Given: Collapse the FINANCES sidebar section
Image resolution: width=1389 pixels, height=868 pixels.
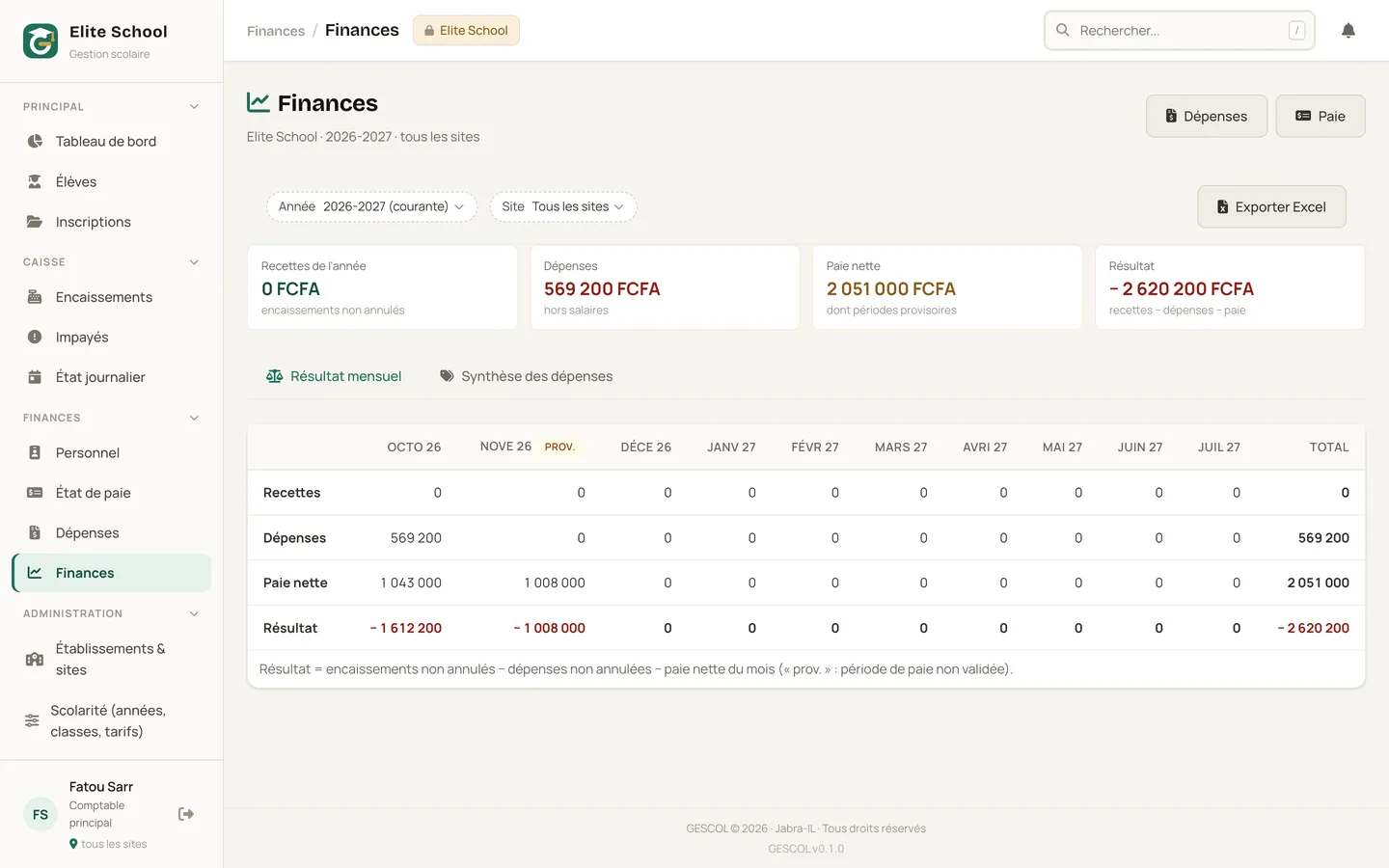Looking at the screenshot, I should (194, 419).
